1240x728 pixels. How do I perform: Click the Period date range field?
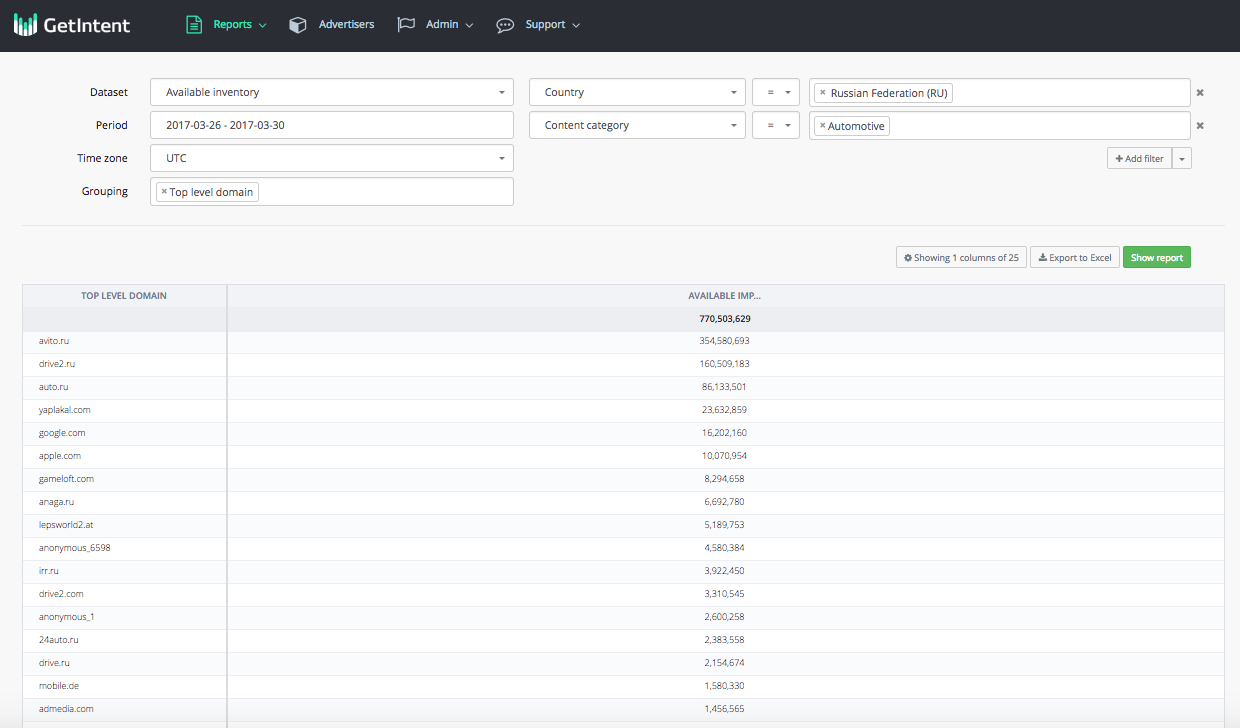331,125
